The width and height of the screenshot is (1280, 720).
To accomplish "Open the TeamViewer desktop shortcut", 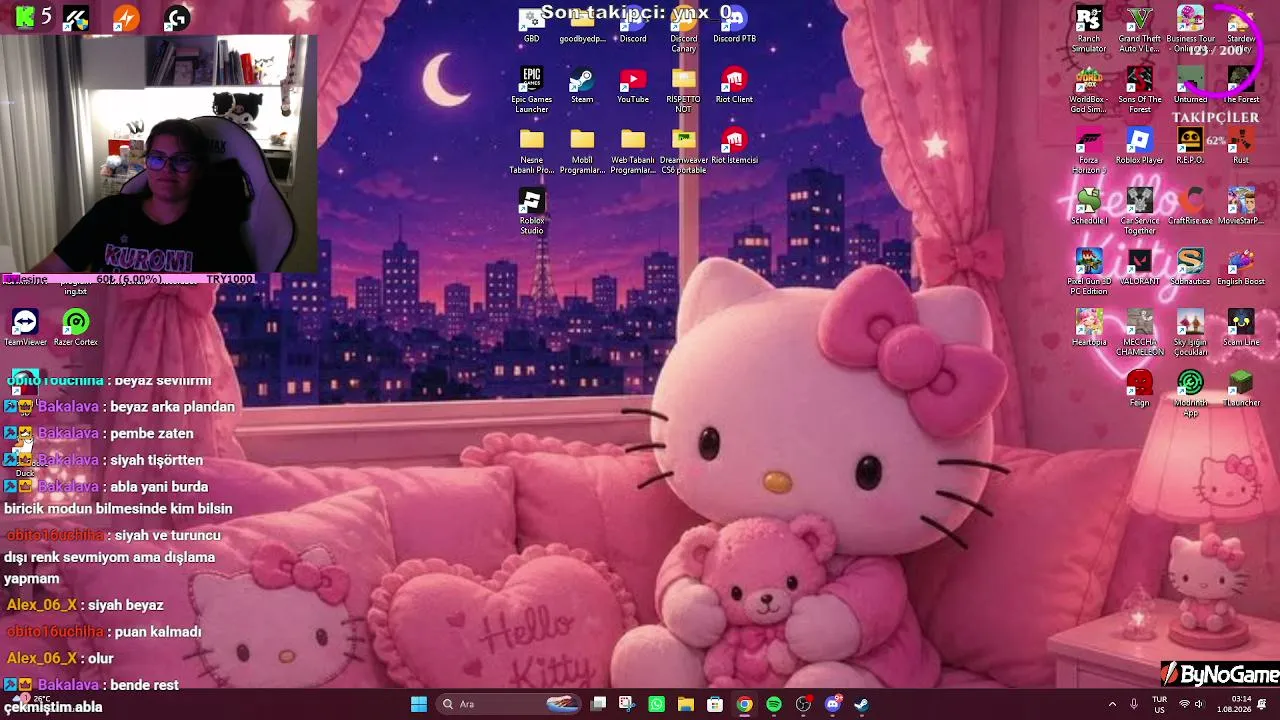I will pos(25,328).
